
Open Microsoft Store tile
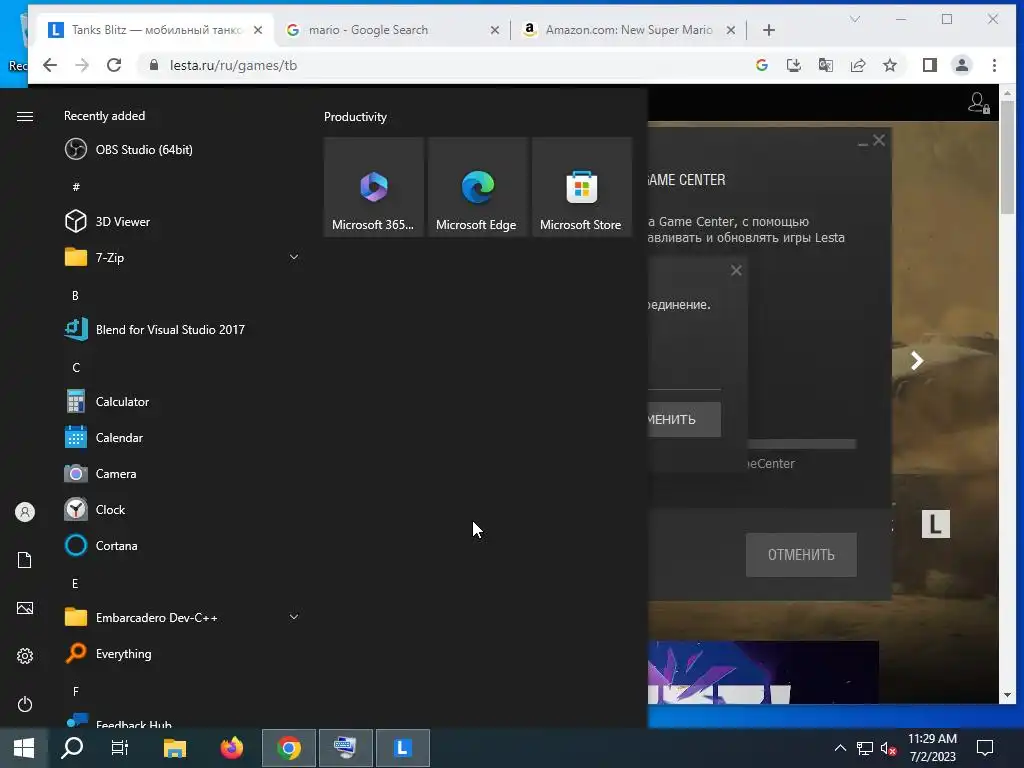pyautogui.click(x=582, y=187)
